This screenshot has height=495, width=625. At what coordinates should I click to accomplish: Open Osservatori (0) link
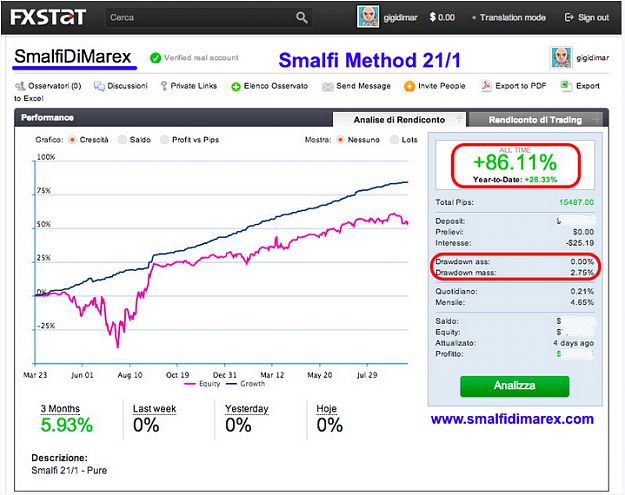[55, 86]
